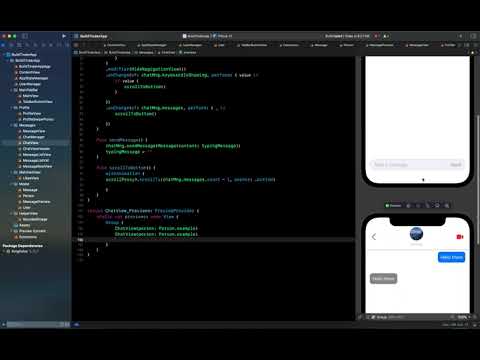The image size is (480, 360).
Task: Click the plus button below navigator
Action: 4,324
